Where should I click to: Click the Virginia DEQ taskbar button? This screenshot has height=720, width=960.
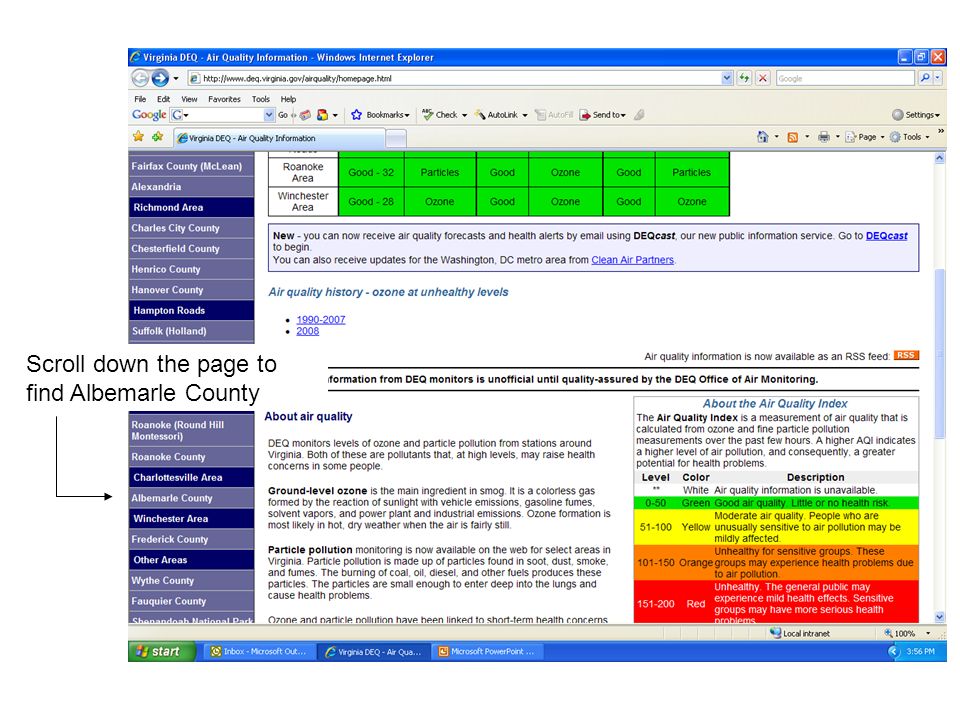373,651
